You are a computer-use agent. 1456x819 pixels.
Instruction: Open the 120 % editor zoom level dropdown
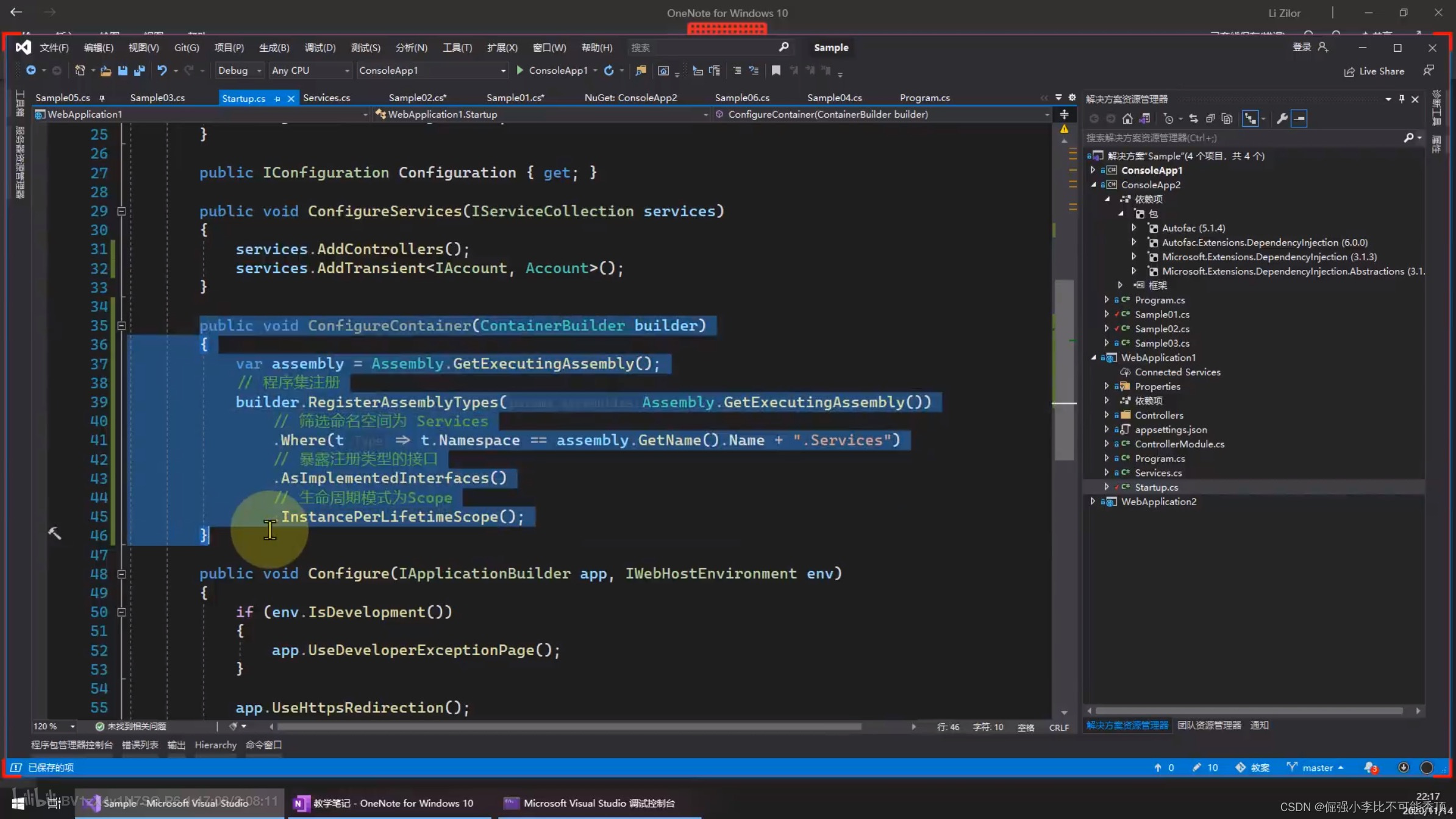tap(73, 726)
